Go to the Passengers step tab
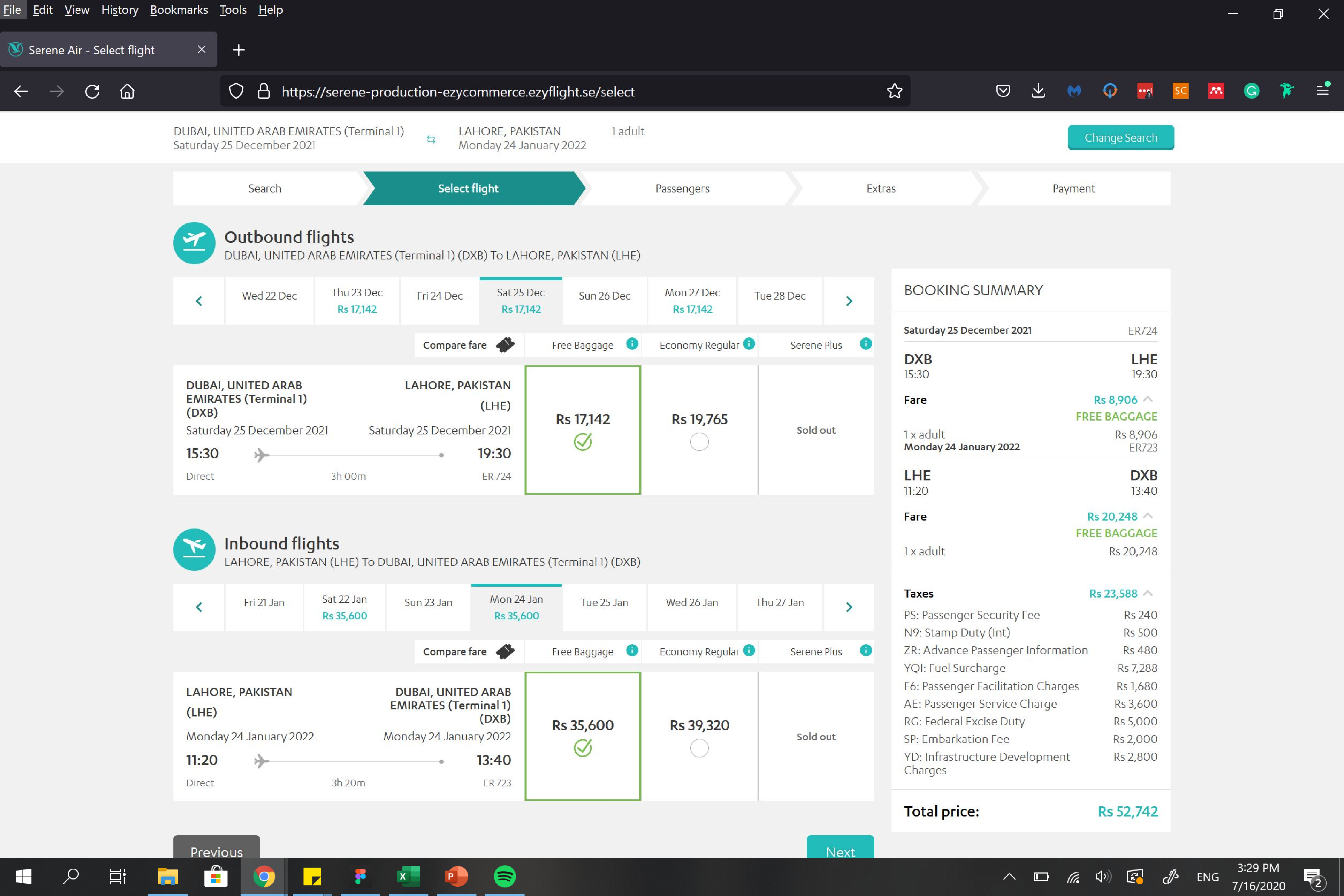Image resolution: width=1344 pixels, height=896 pixels. (x=682, y=188)
